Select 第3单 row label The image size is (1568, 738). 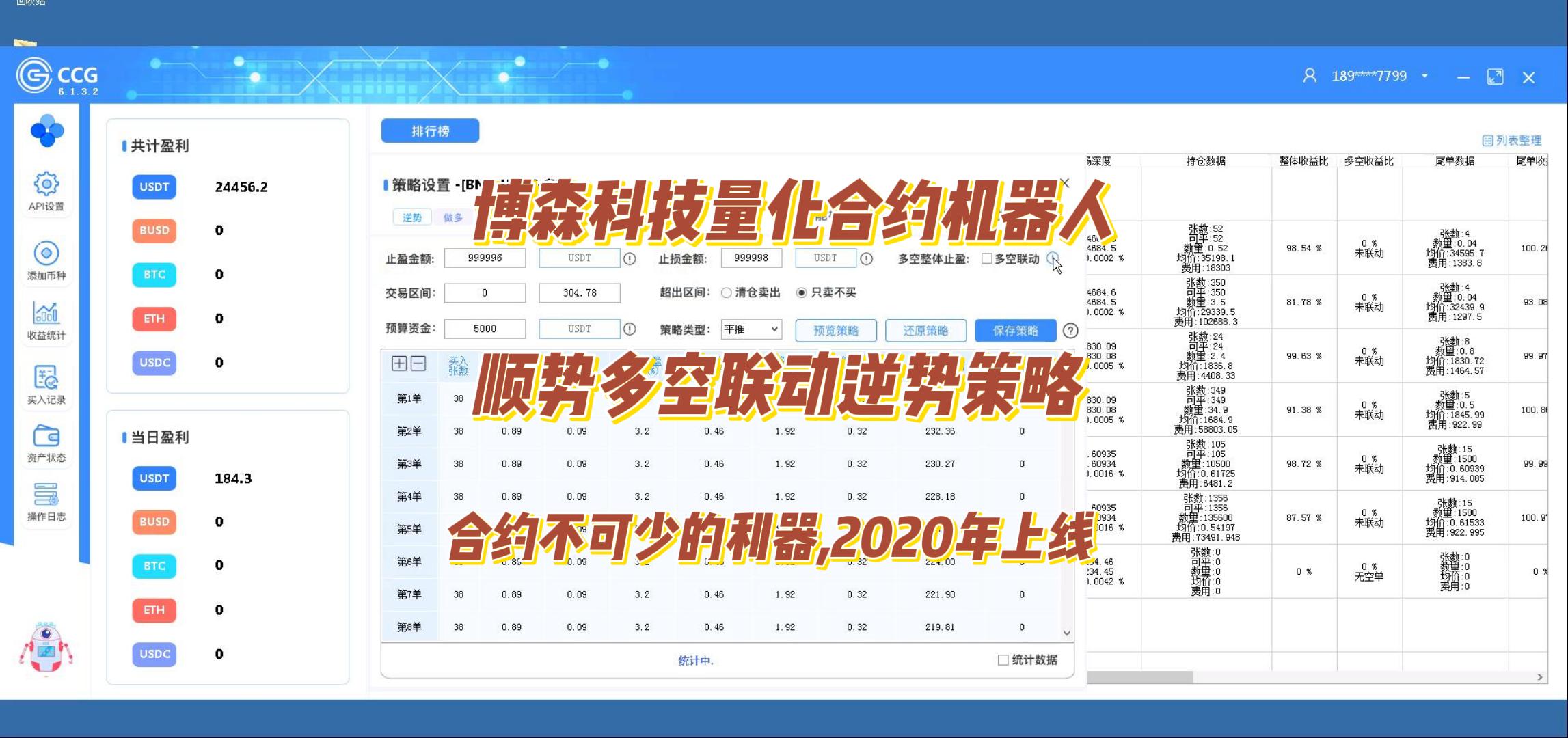409,464
